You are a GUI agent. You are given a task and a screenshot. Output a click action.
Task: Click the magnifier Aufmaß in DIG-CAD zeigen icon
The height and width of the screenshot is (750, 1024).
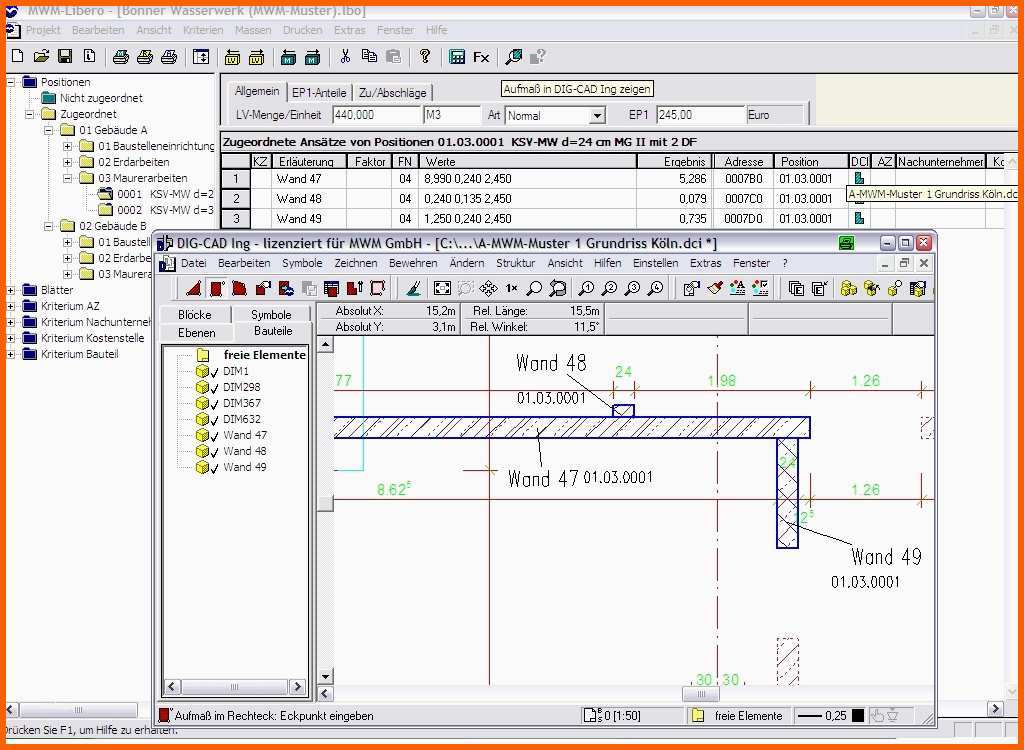pyautogui.click(x=514, y=57)
